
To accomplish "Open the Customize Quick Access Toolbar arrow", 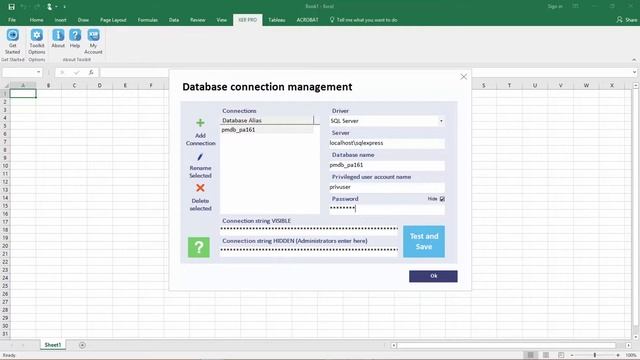I will point(64,7).
